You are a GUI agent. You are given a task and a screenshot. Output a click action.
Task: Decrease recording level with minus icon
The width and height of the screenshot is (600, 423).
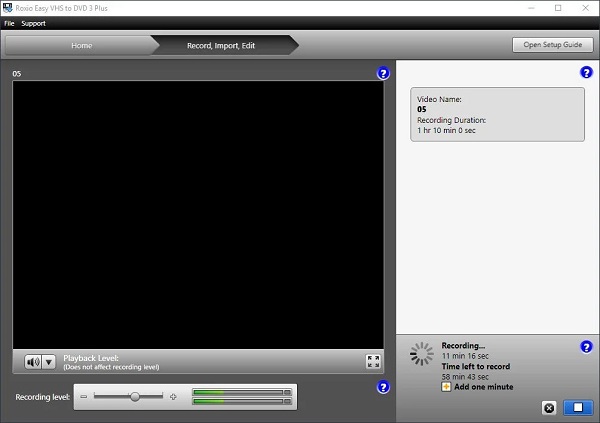pos(84,397)
